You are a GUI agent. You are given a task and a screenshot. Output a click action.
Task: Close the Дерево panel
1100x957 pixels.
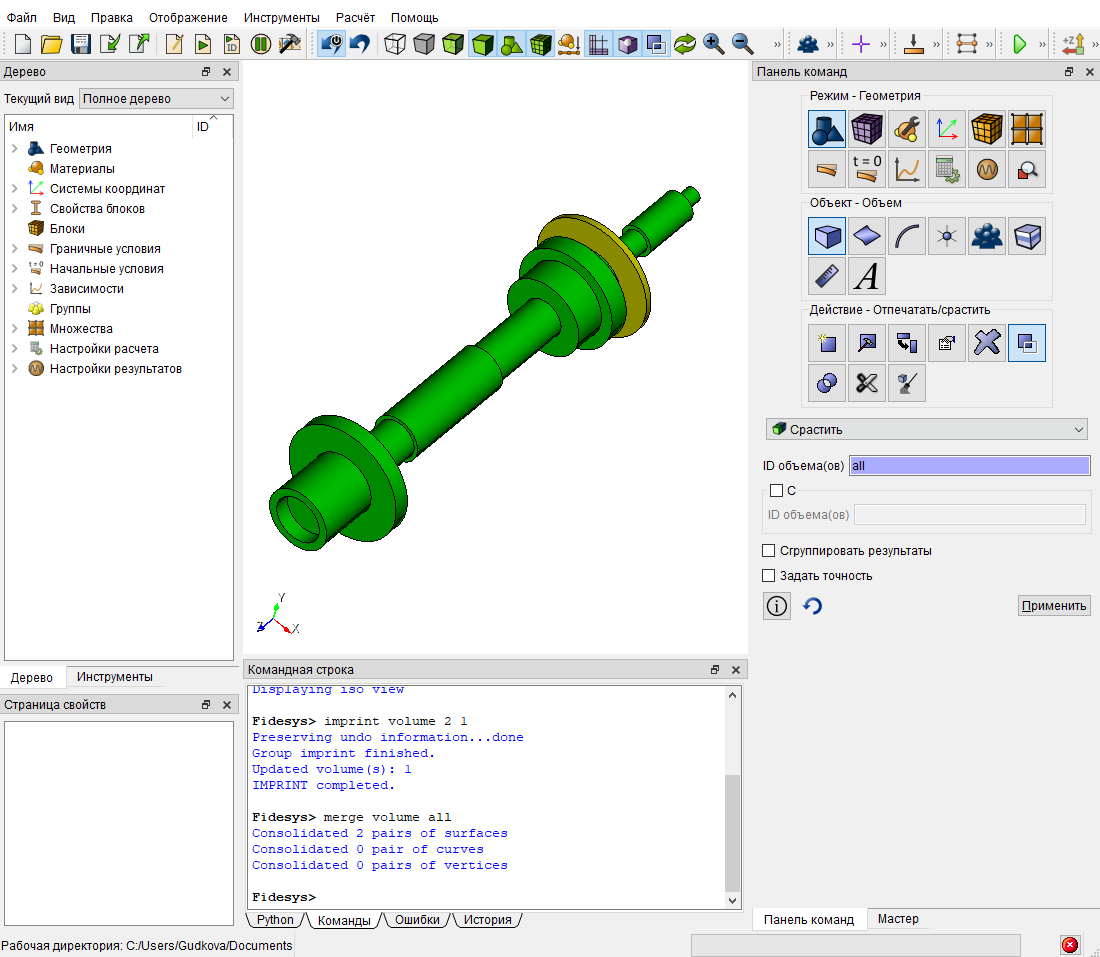(x=227, y=72)
